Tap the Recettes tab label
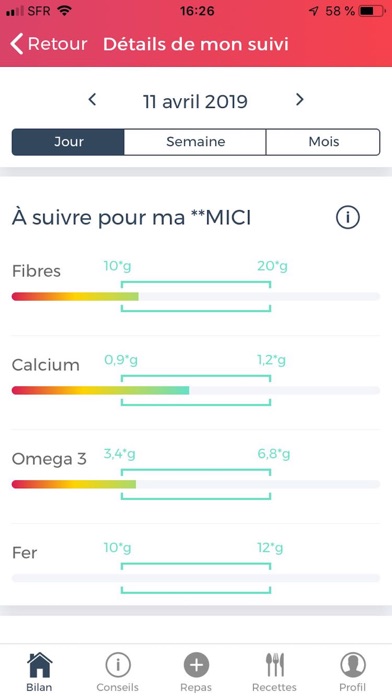 (x=274, y=687)
